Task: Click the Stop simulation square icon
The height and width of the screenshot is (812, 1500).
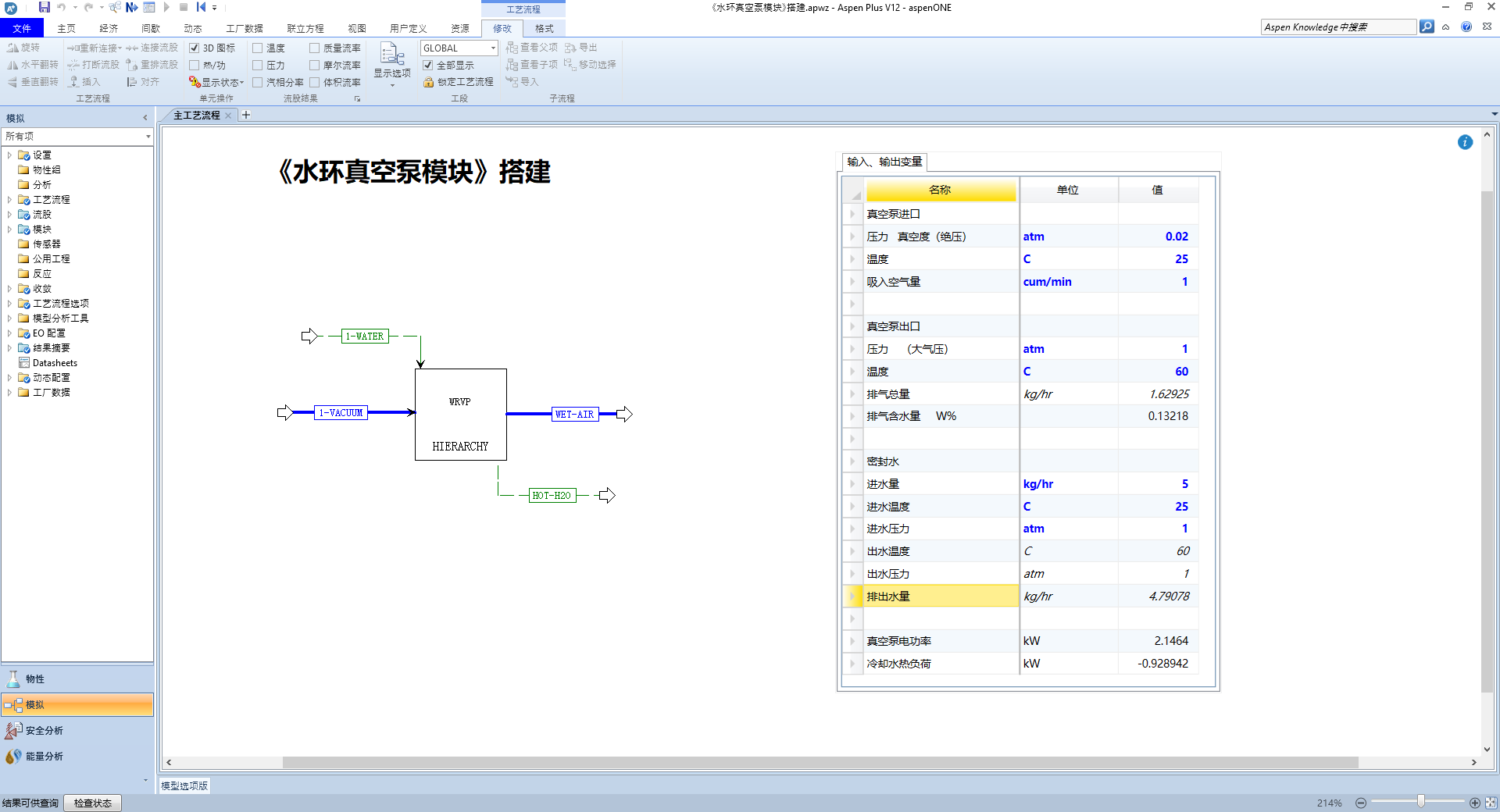Action: (x=184, y=7)
